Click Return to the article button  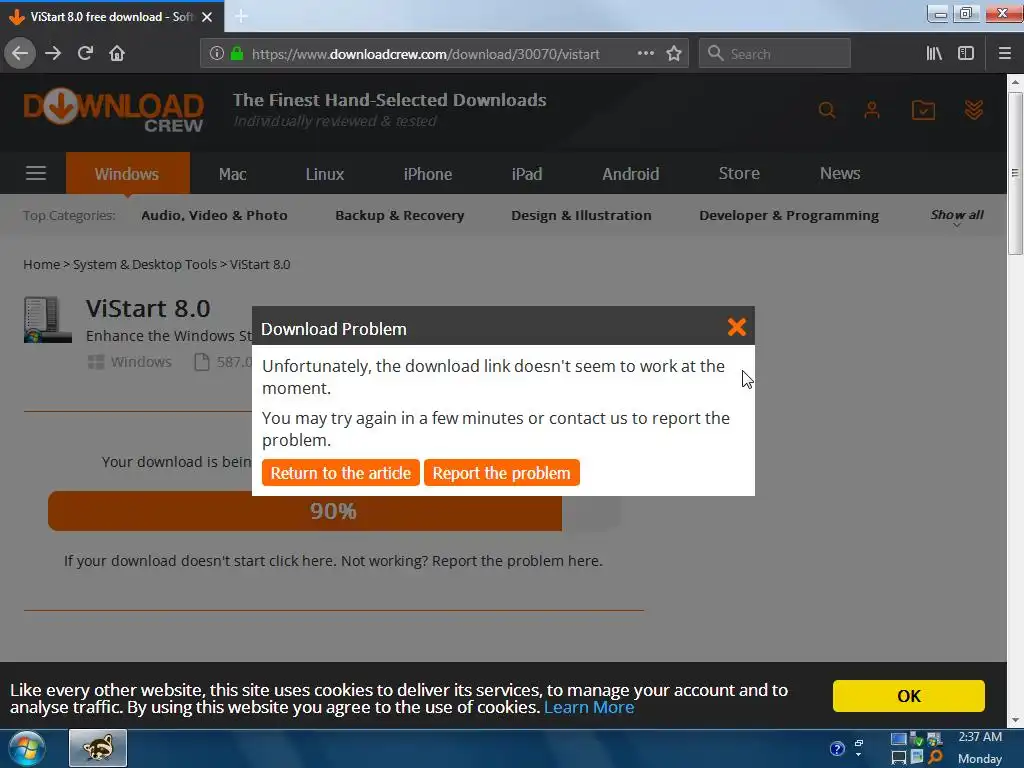coord(340,473)
